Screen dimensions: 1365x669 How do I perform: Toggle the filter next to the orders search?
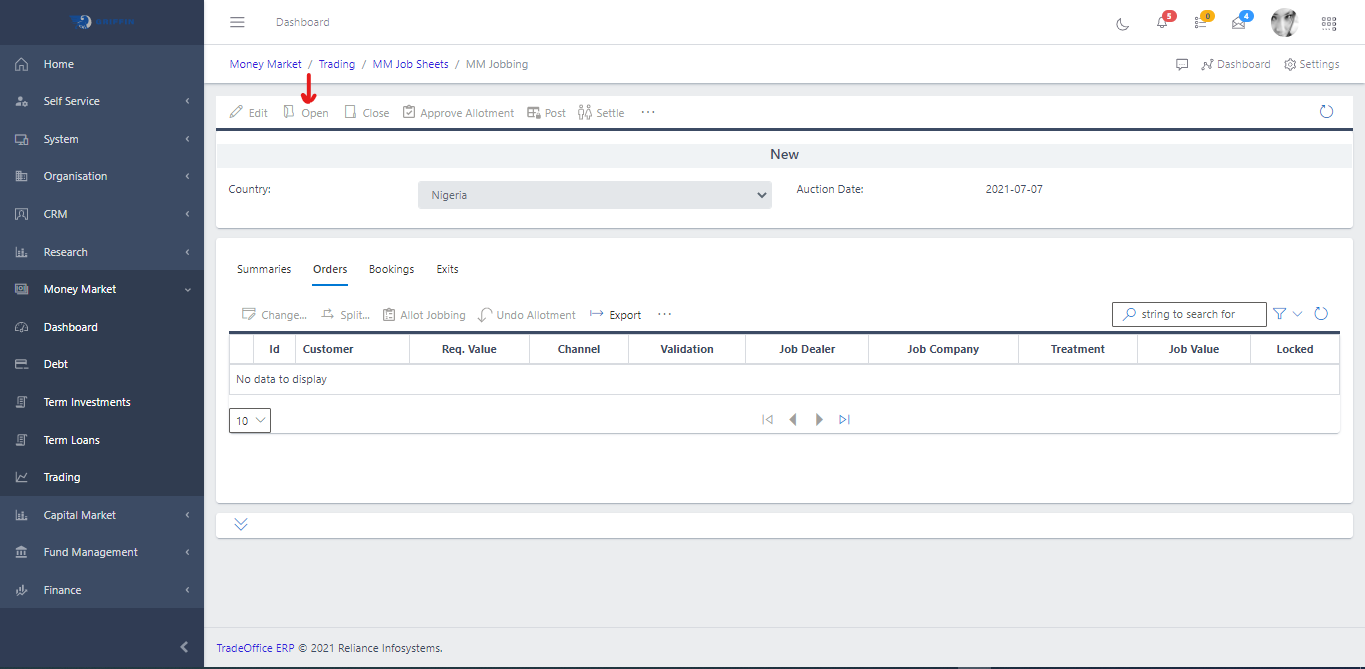point(1281,313)
